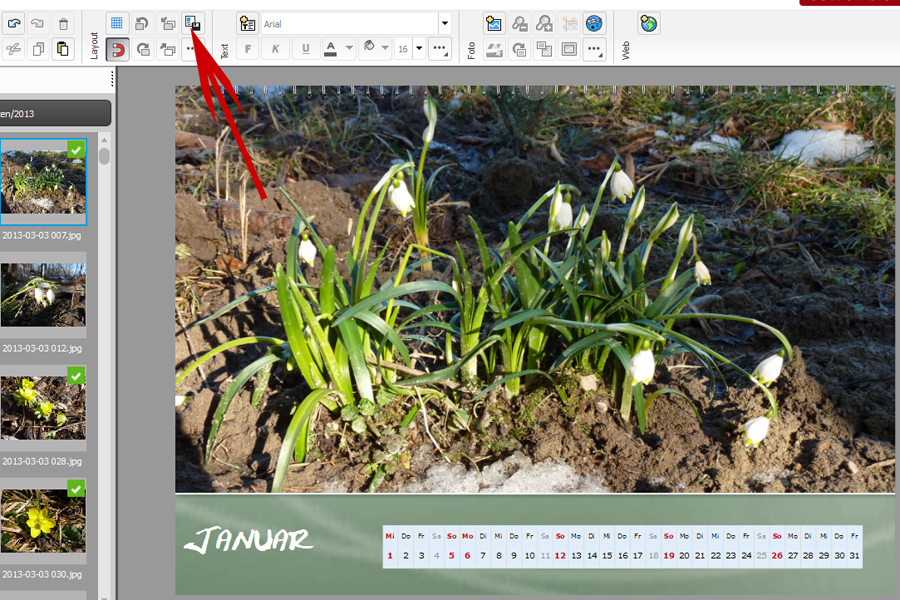Click the scissors cut icon
This screenshot has height=600, width=900.
click(14, 49)
